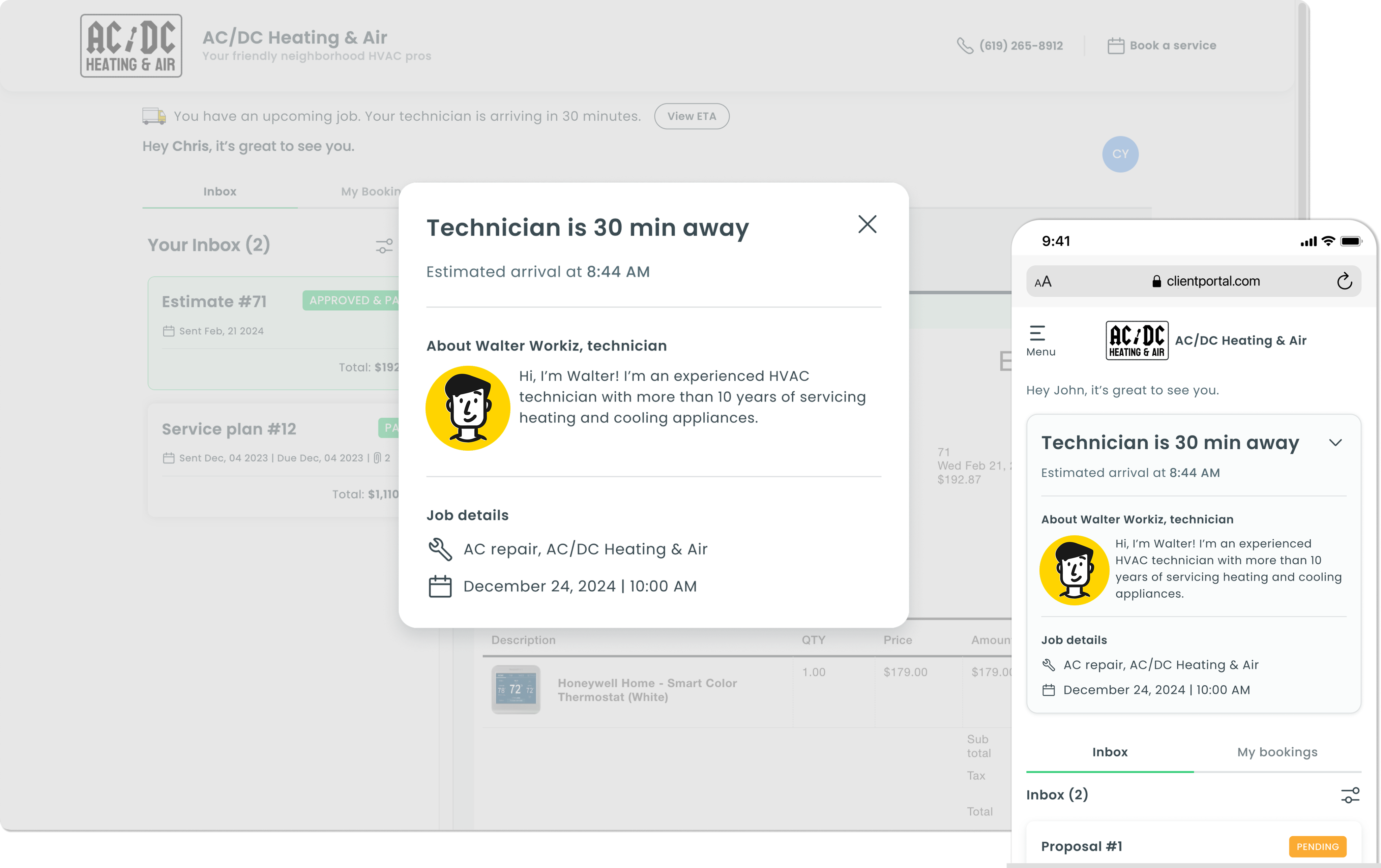Click Walter's avatar in the mobile card
Image resolution: width=1381 pixels, height=868 pixels.
(1074, 570)
